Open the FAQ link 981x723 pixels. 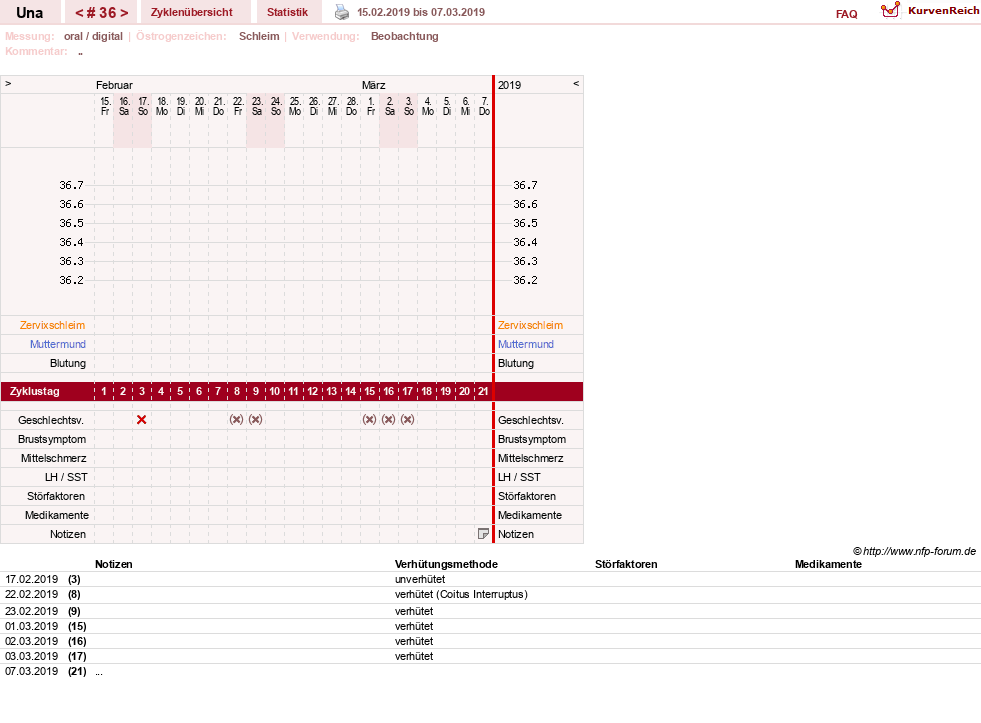point(846,14)
